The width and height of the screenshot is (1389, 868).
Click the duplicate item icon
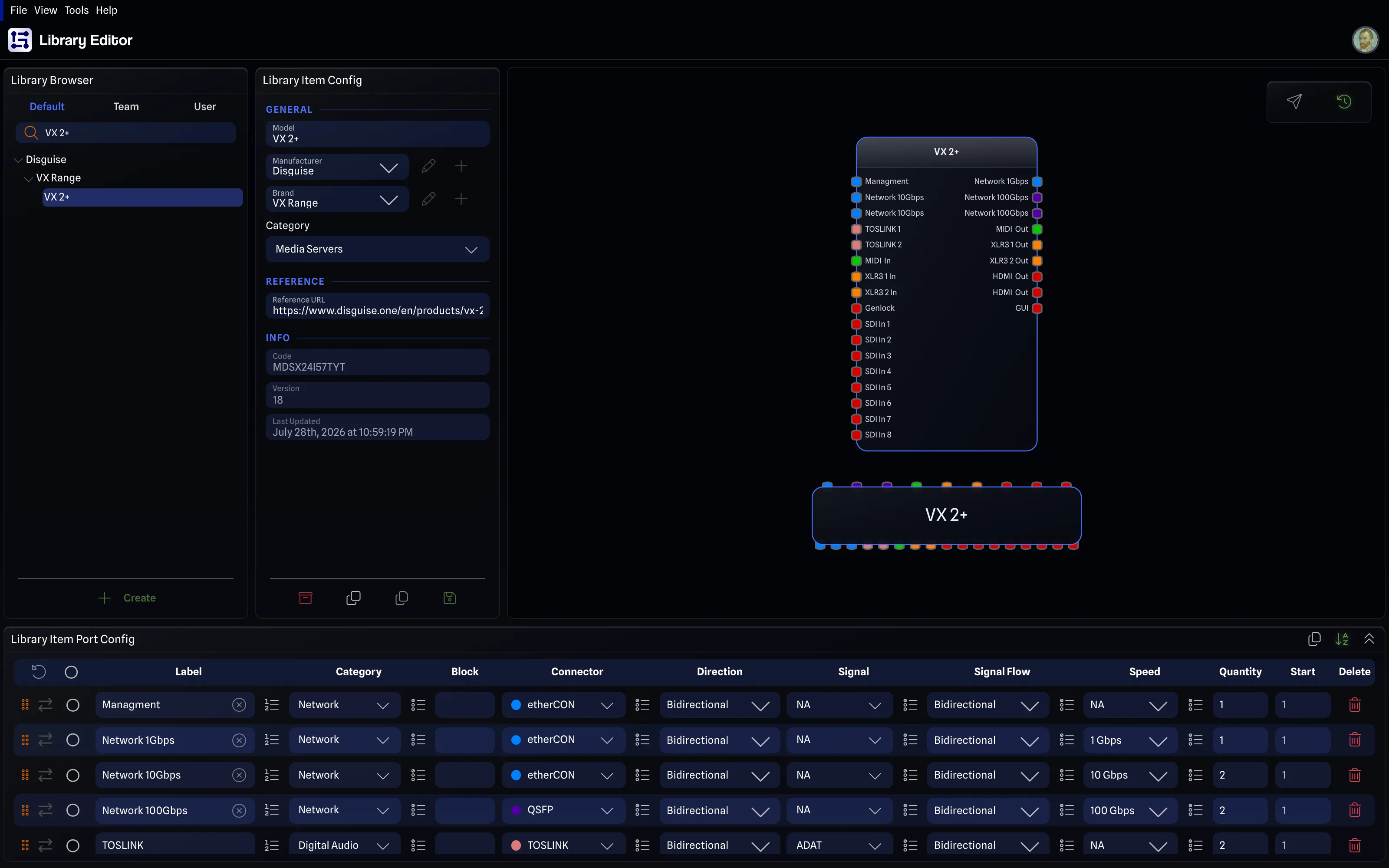click(x=354, y=598)
